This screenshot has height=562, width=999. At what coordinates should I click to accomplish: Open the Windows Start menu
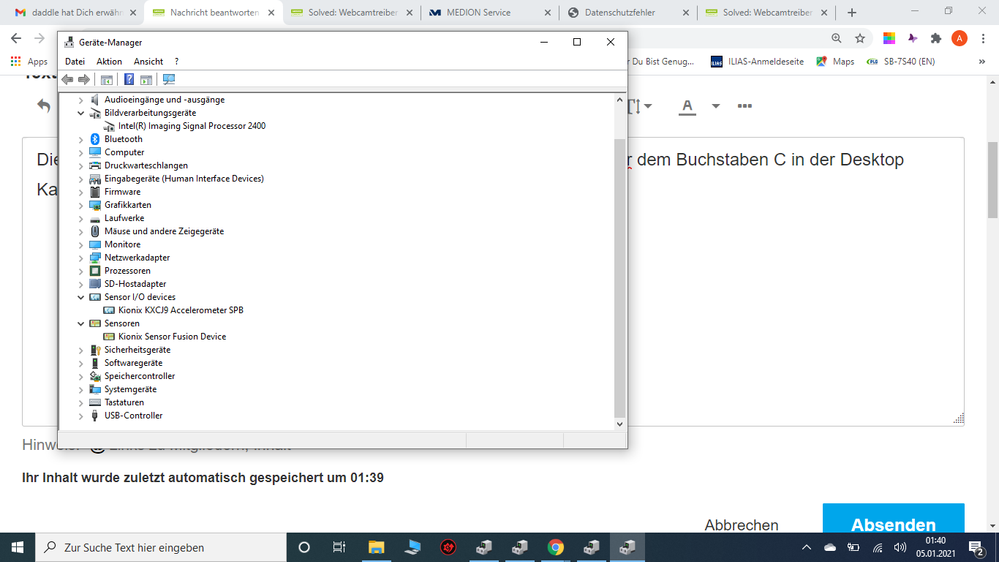point(17,547)
